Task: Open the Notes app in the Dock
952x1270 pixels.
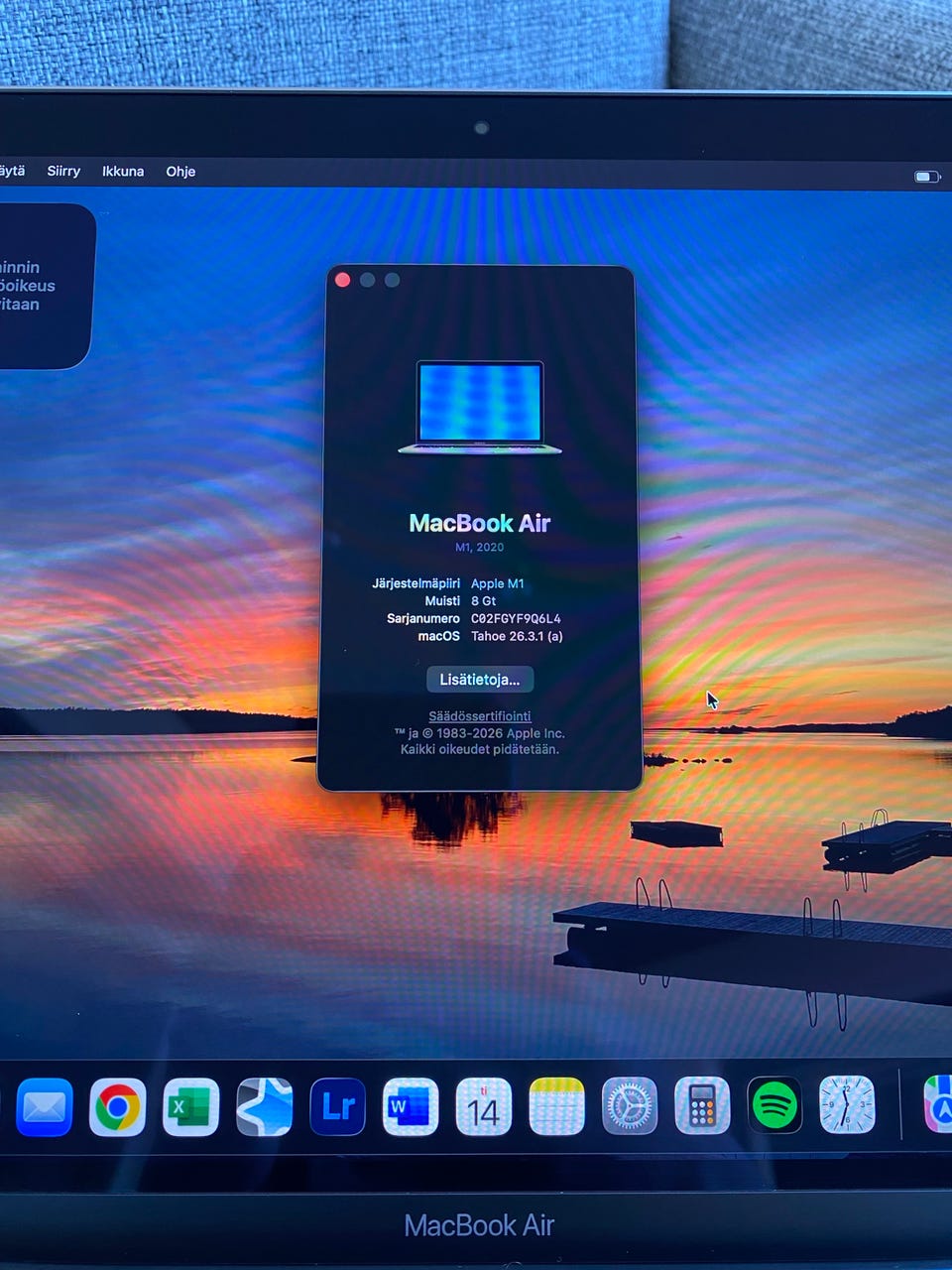Action: coord(556,1106)
